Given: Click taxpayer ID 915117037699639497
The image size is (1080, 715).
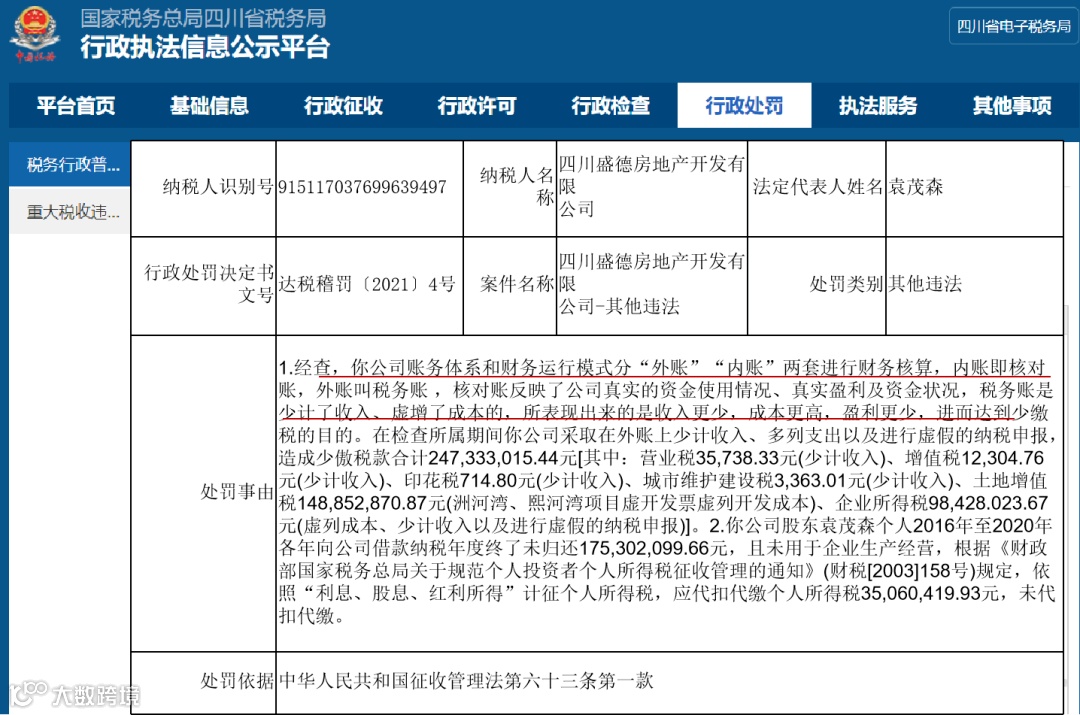Looking at the screenshot, I should 362,187.
